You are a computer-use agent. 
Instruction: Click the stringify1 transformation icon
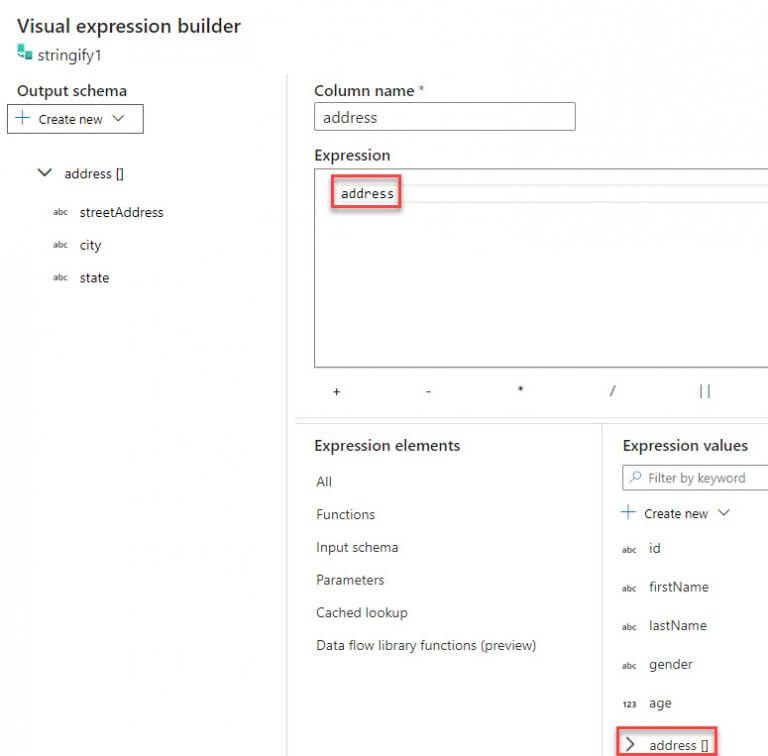(25, 55)
